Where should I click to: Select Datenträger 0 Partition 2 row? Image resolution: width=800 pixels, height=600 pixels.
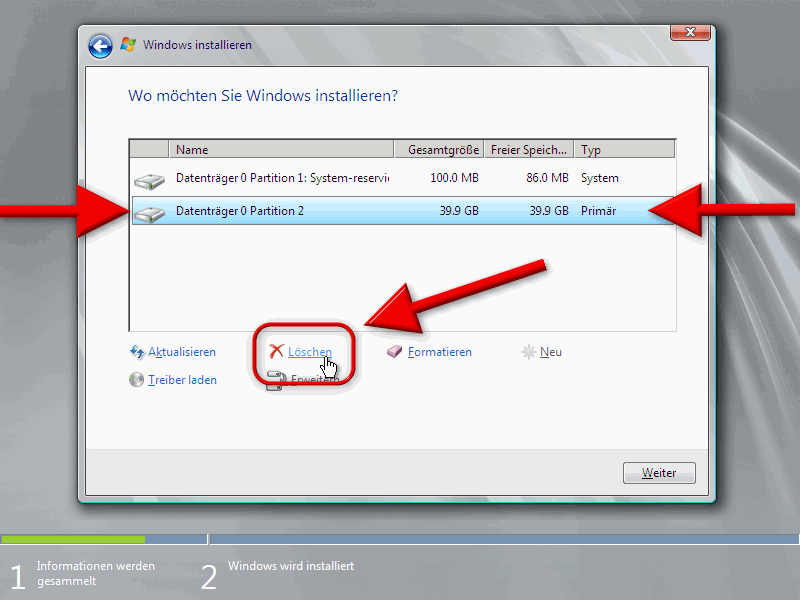[403, 211]
